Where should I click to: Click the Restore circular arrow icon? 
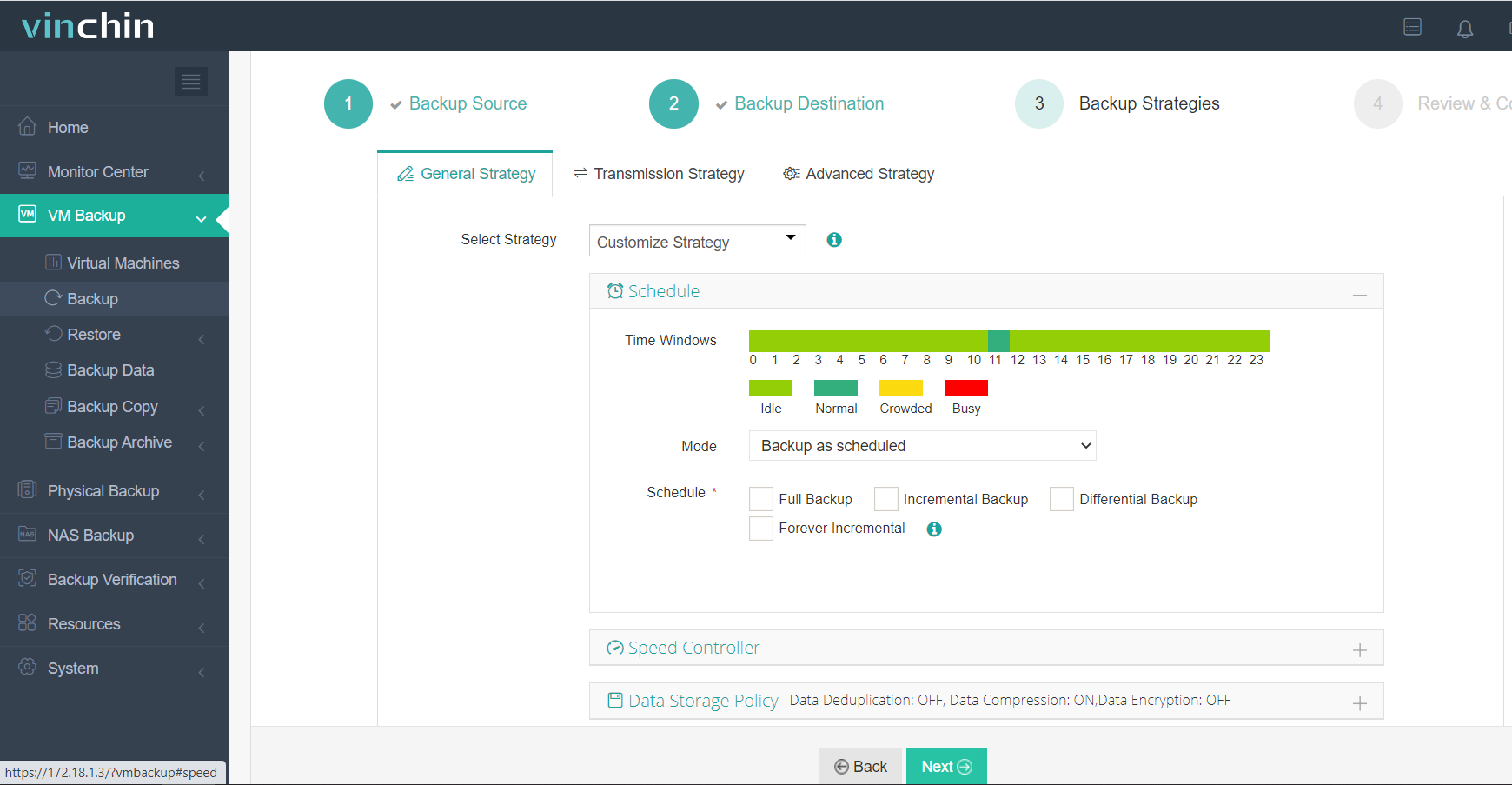coord(53,333)
